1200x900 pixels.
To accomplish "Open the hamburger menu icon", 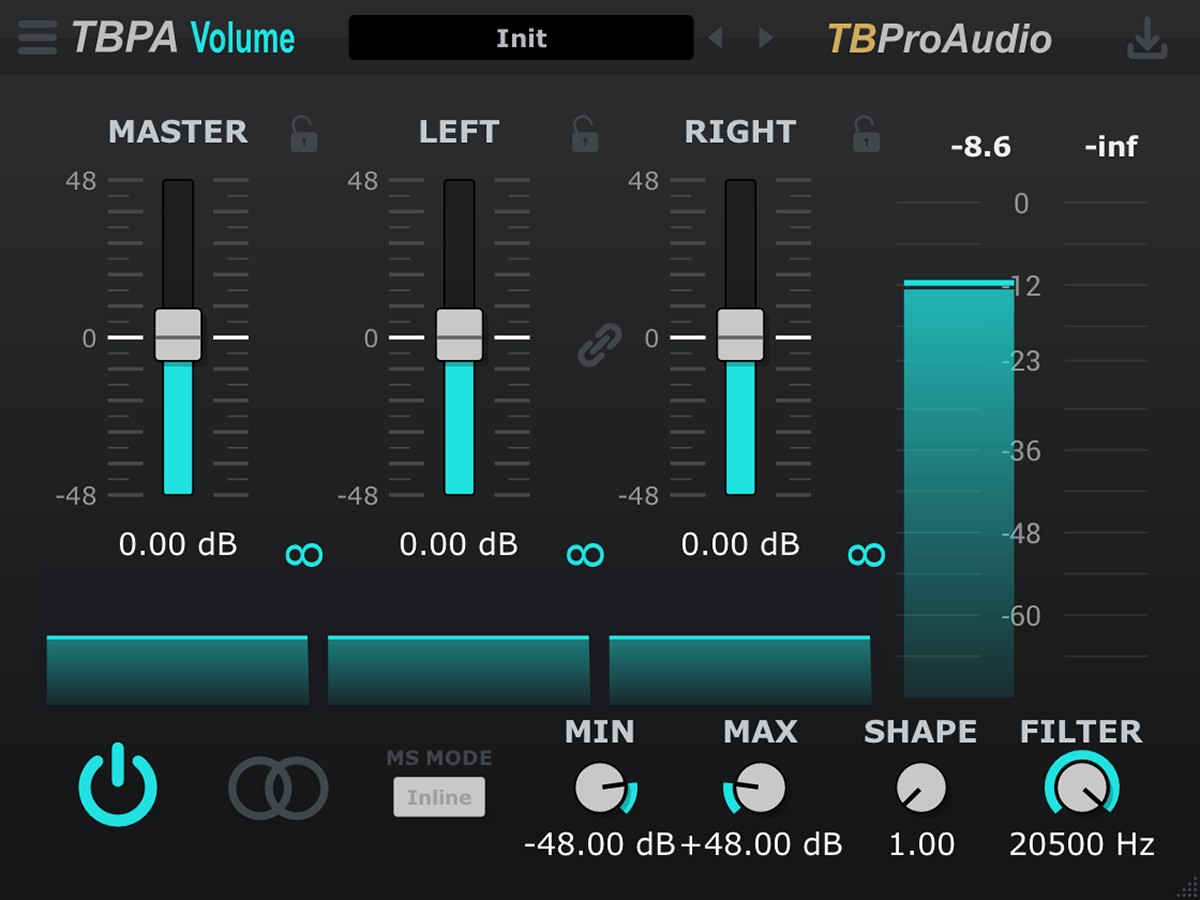I will [x=37, y=38].
